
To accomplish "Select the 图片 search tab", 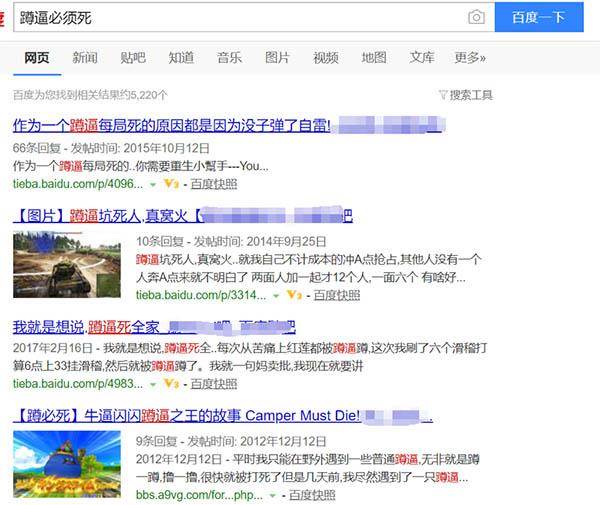I will (277, 58).
